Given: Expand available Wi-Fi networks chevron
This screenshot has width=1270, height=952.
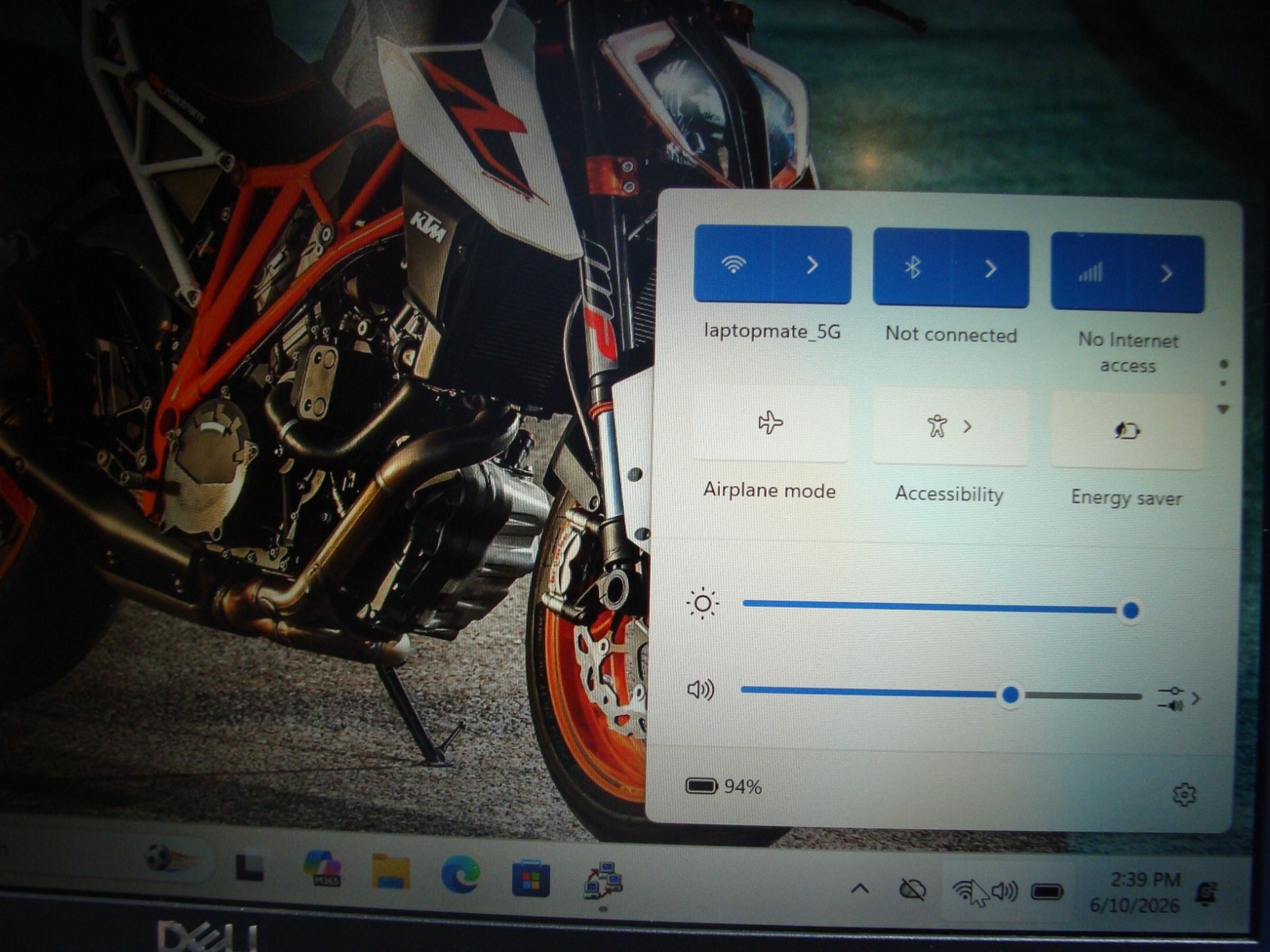Looking at the screenshot, I should tap(812, 265).
